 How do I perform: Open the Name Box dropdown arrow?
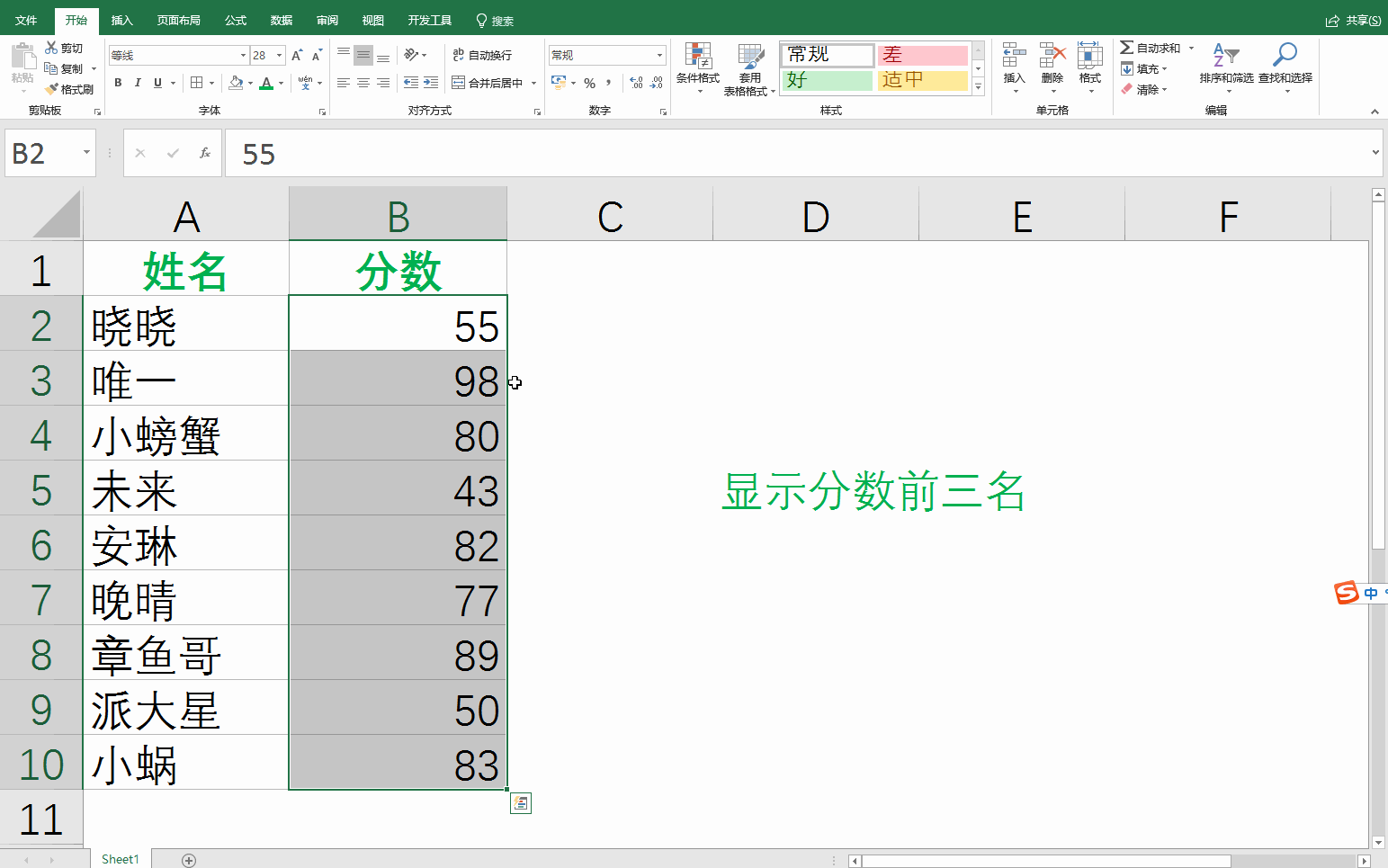[x=86, y=153]
